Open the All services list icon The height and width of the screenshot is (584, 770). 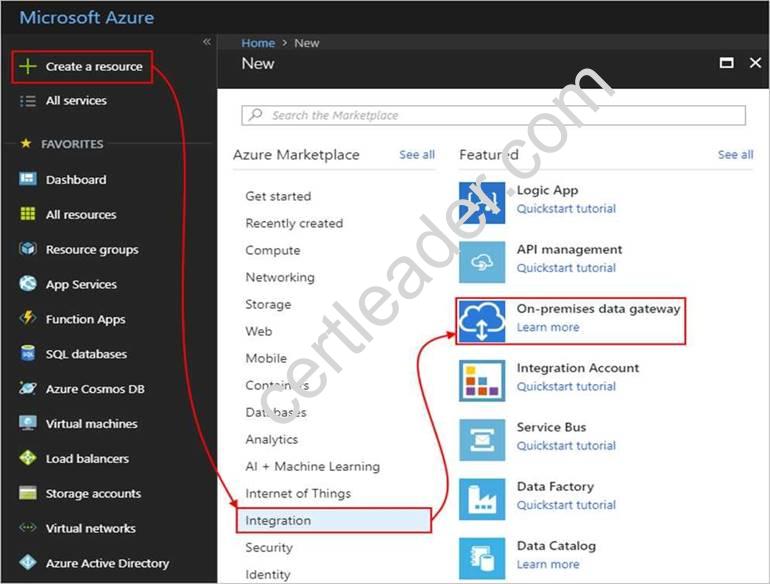28,101
